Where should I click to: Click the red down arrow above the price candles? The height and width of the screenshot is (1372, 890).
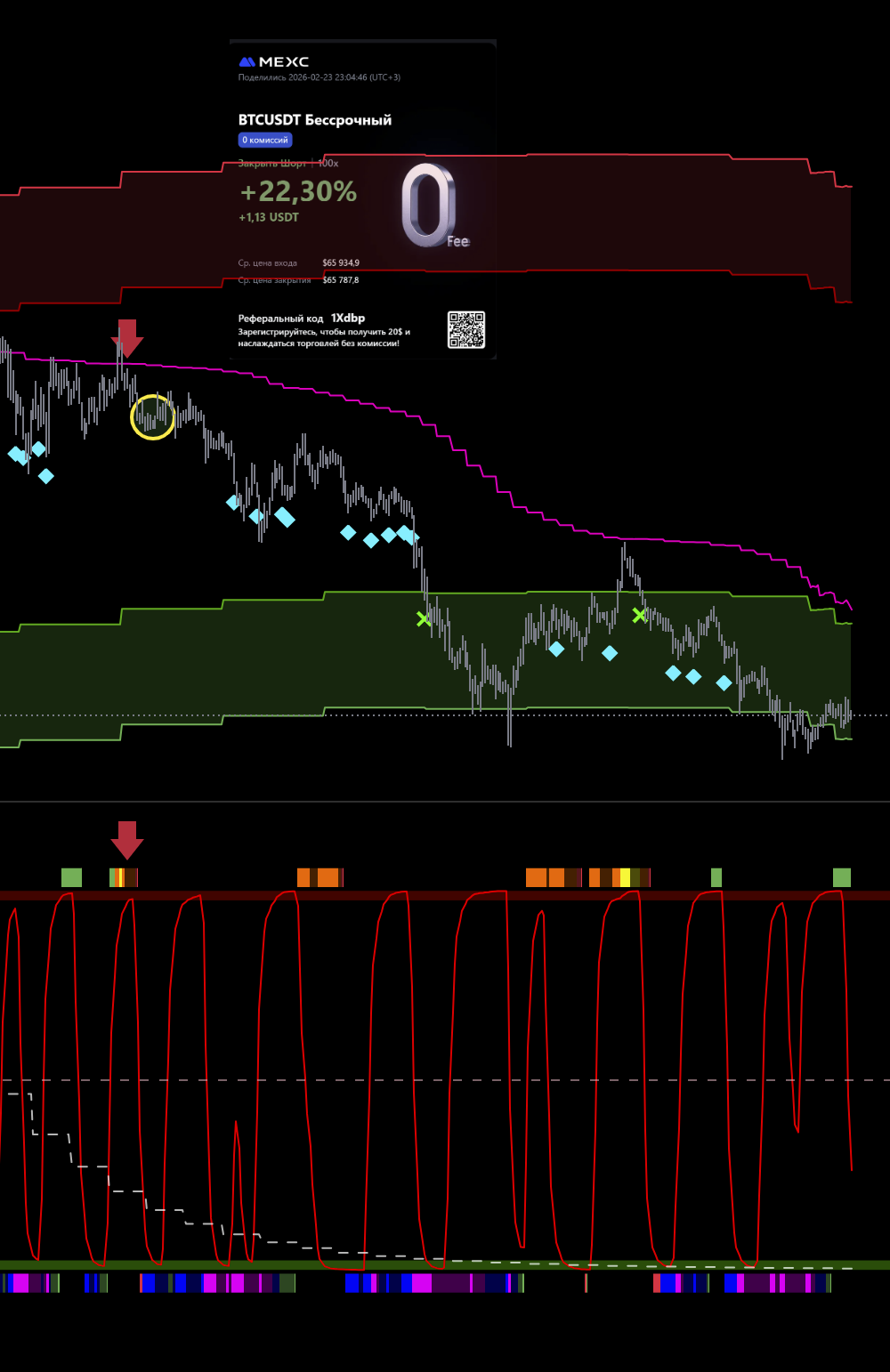tap(127, 338)
